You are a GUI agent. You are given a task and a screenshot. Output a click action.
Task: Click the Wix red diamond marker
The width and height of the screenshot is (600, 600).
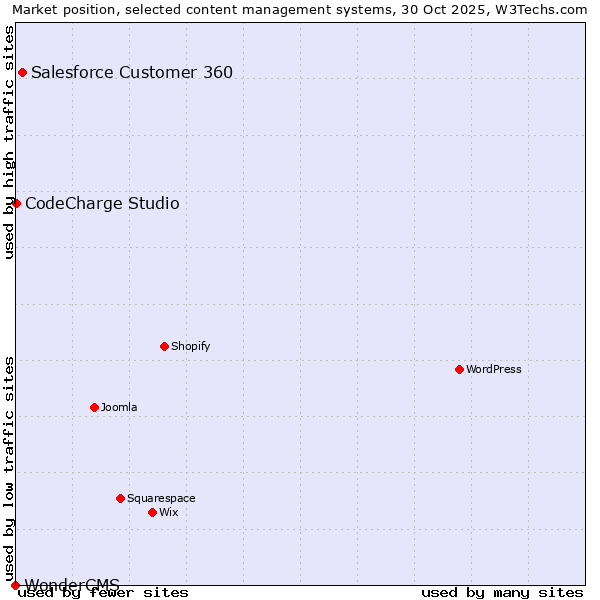click(x=152, y=512)
